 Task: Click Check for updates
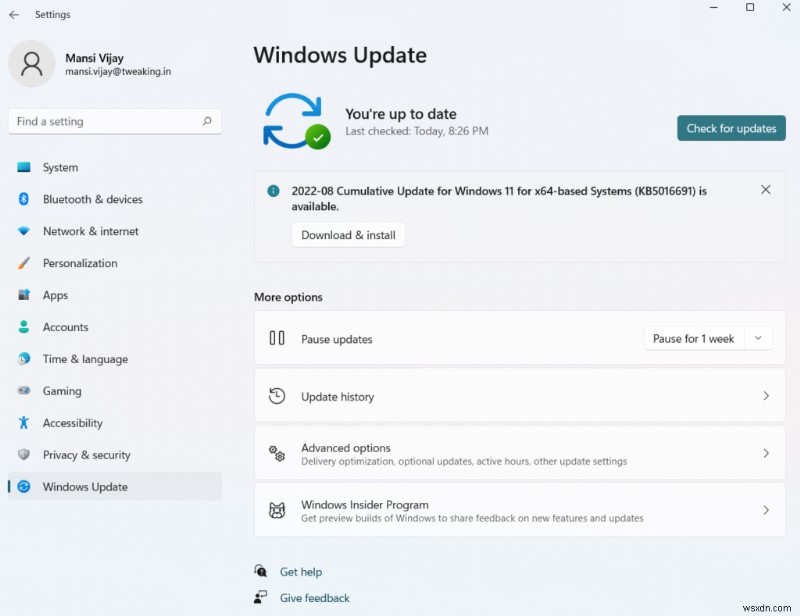coord(731,128)
